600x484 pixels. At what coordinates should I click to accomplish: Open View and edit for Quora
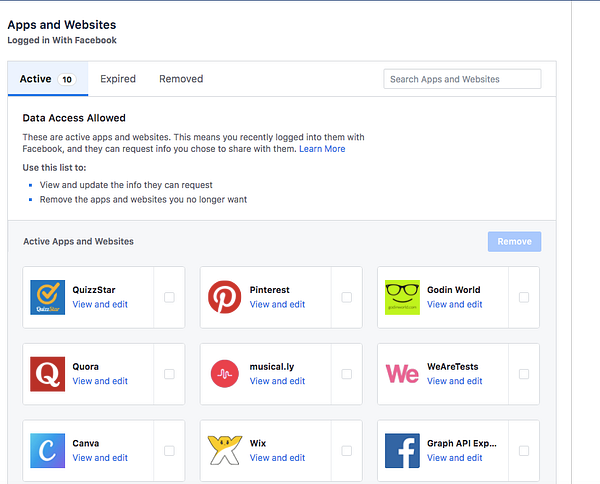[100, 381]
